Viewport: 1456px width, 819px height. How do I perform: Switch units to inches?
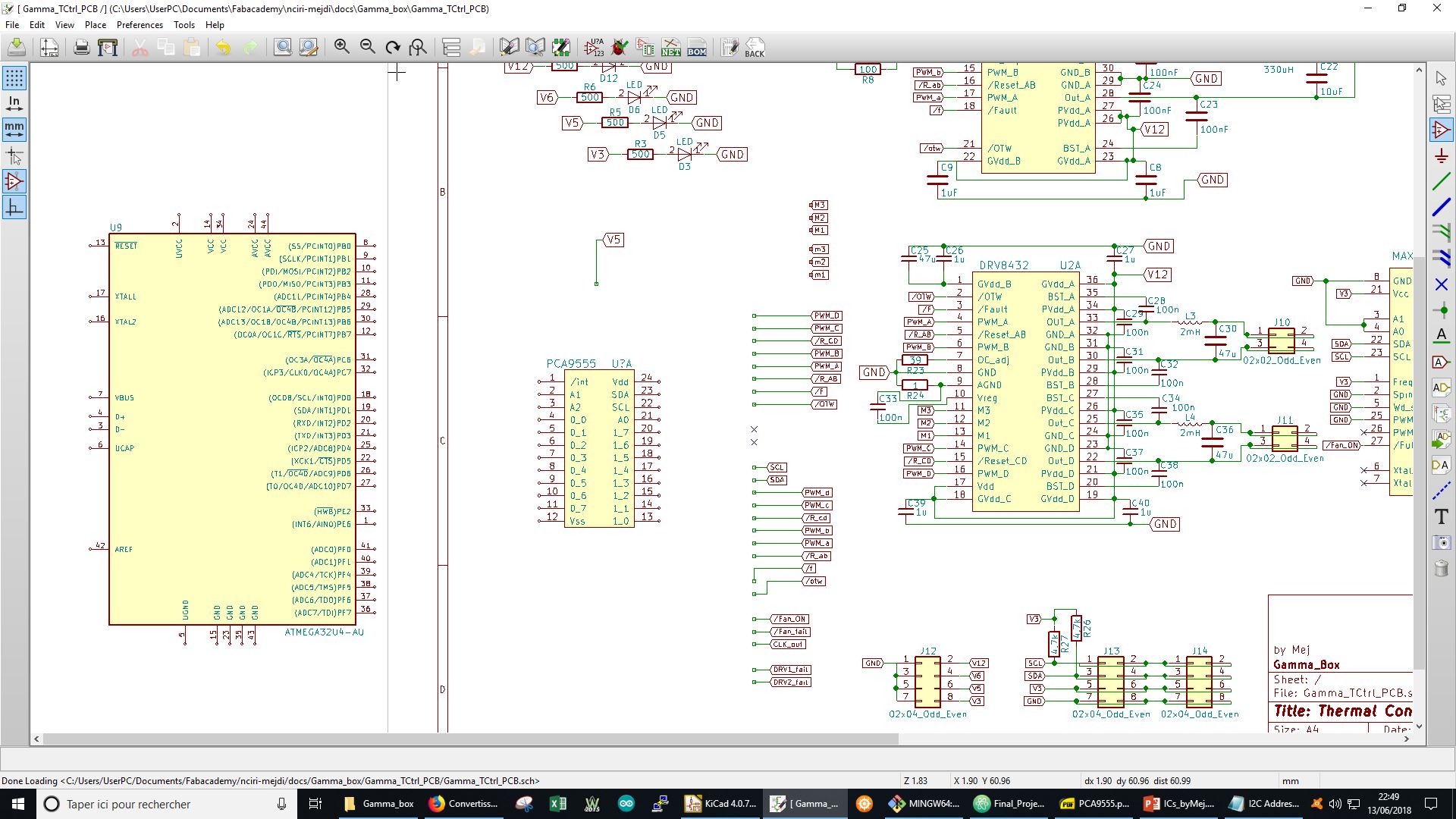(x=14, y=104)
